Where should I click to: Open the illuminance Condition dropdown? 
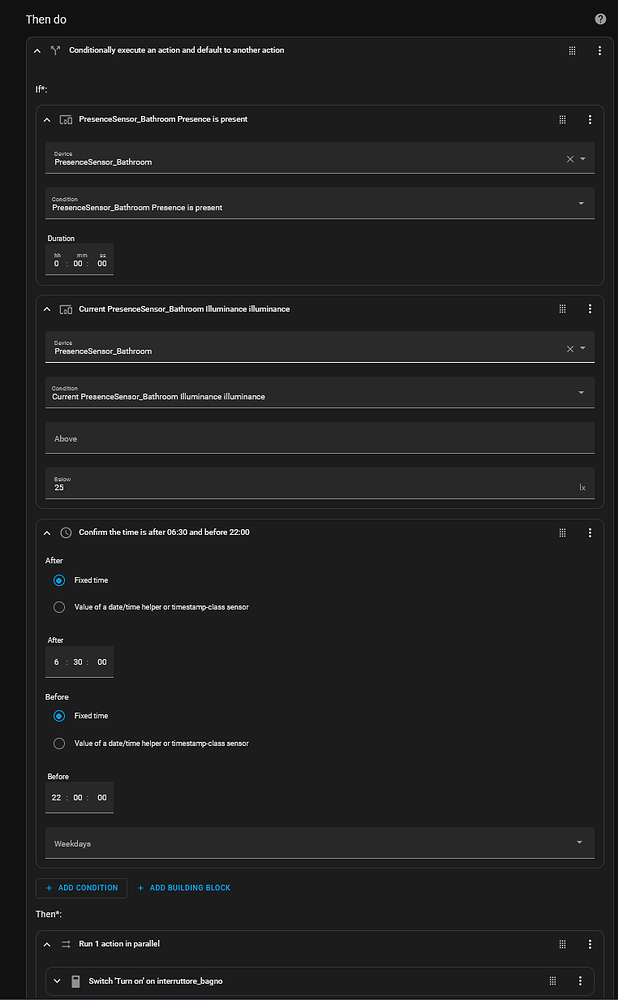click(x=318, y=394)
